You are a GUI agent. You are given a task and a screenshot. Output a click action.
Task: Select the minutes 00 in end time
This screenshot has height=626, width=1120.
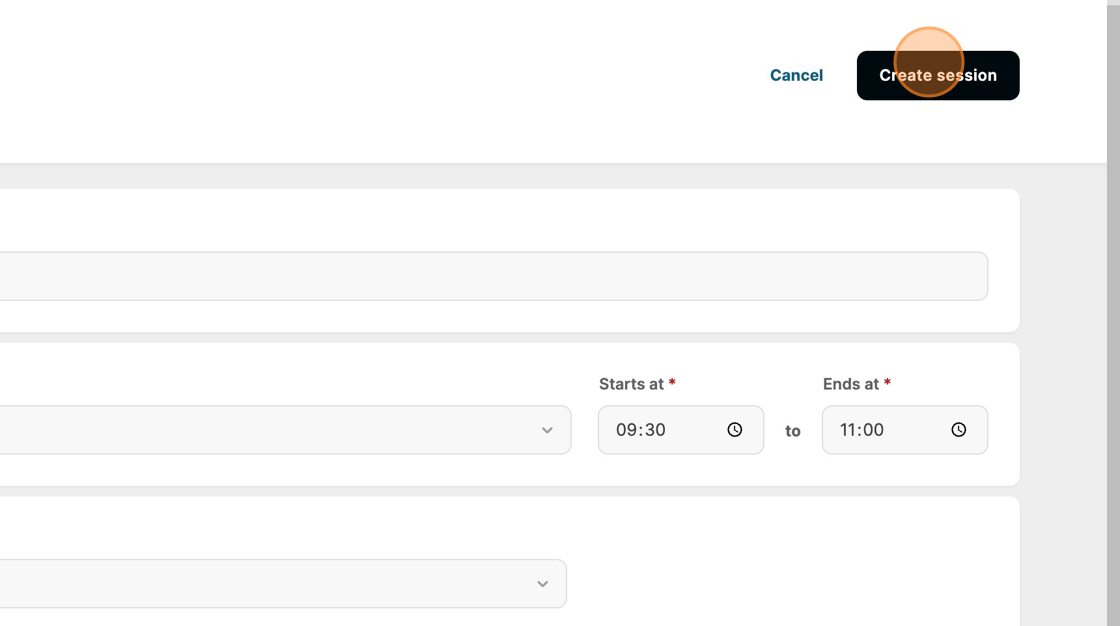(874, 430)
